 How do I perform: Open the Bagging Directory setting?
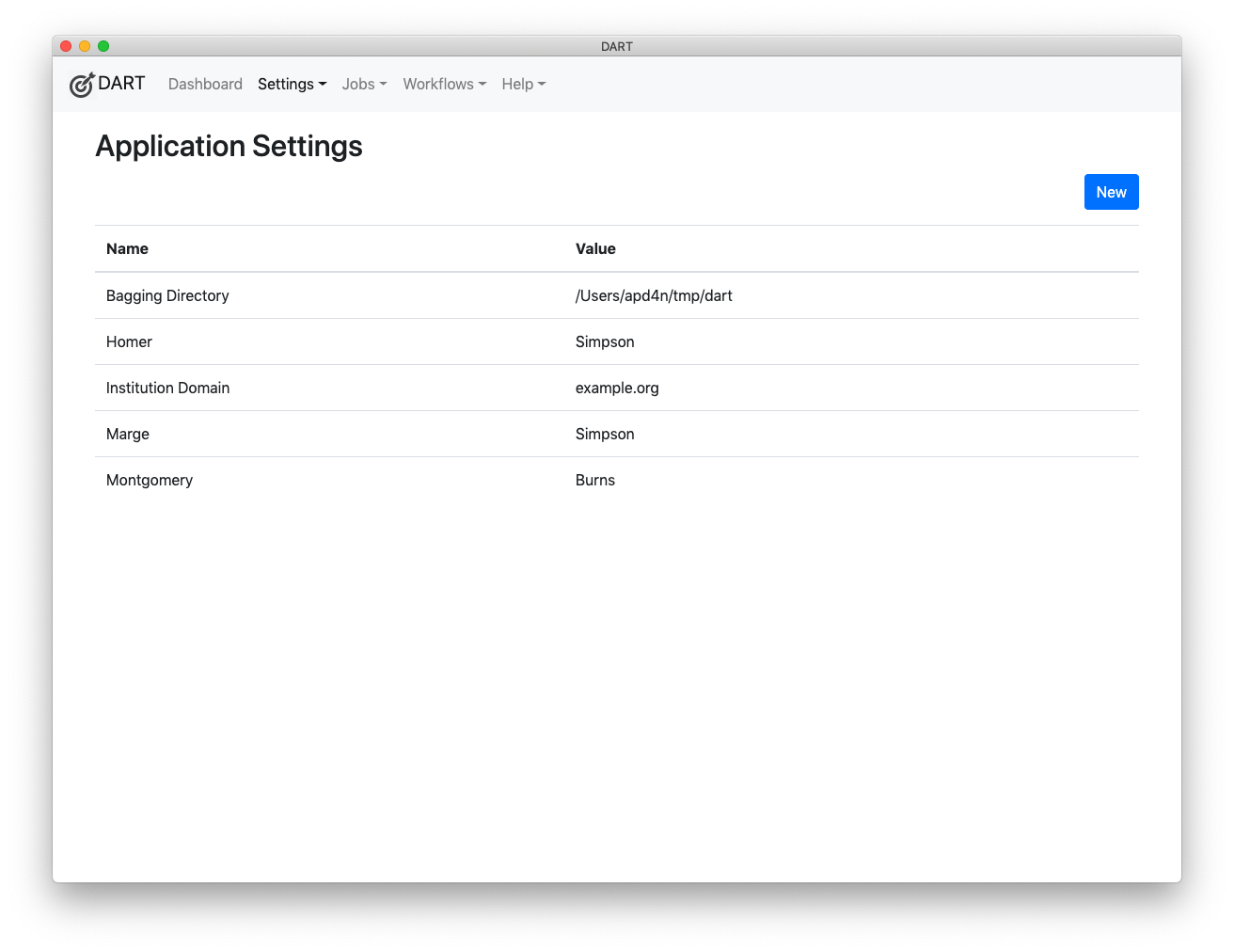pyautogui.click(x=167, y=295)
